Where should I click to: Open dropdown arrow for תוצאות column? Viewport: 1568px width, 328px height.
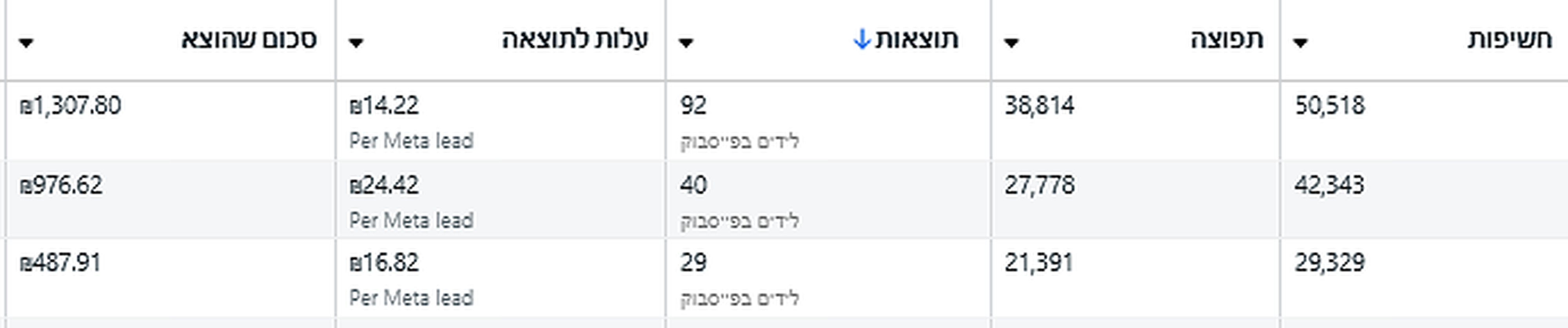(685, 43)
